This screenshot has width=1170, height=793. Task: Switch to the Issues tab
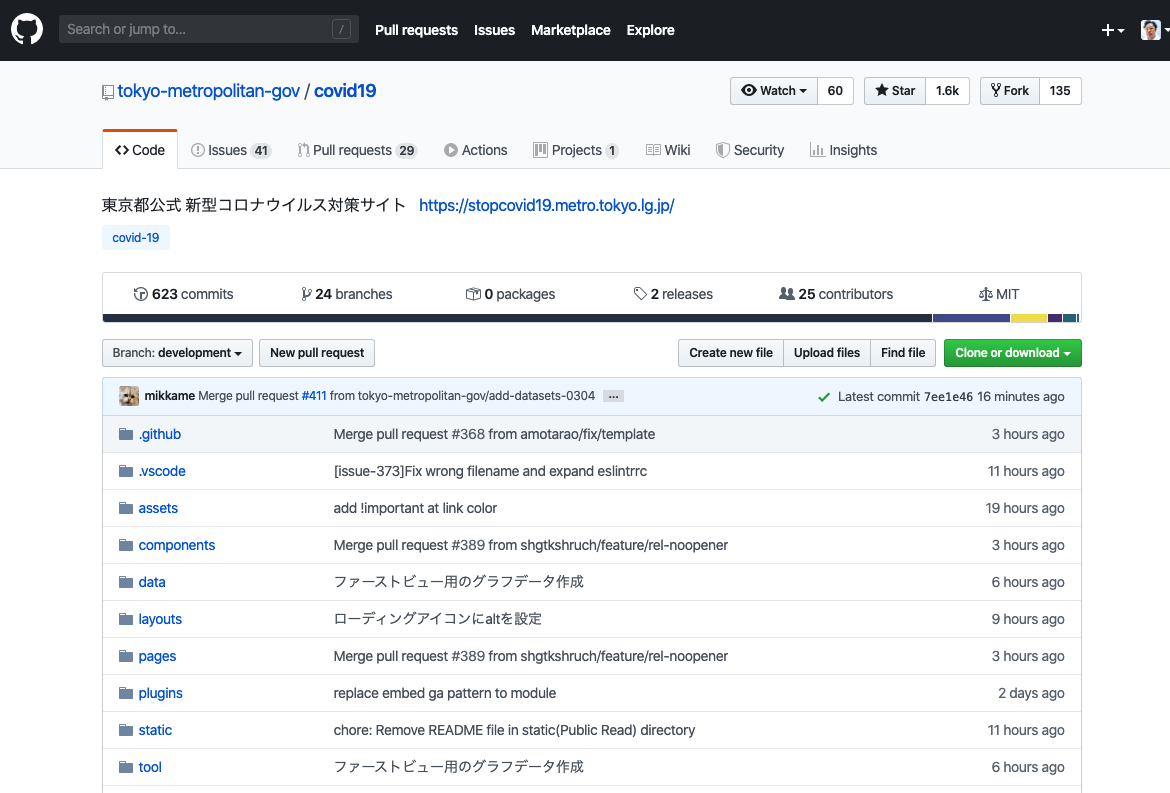[230, 150]
